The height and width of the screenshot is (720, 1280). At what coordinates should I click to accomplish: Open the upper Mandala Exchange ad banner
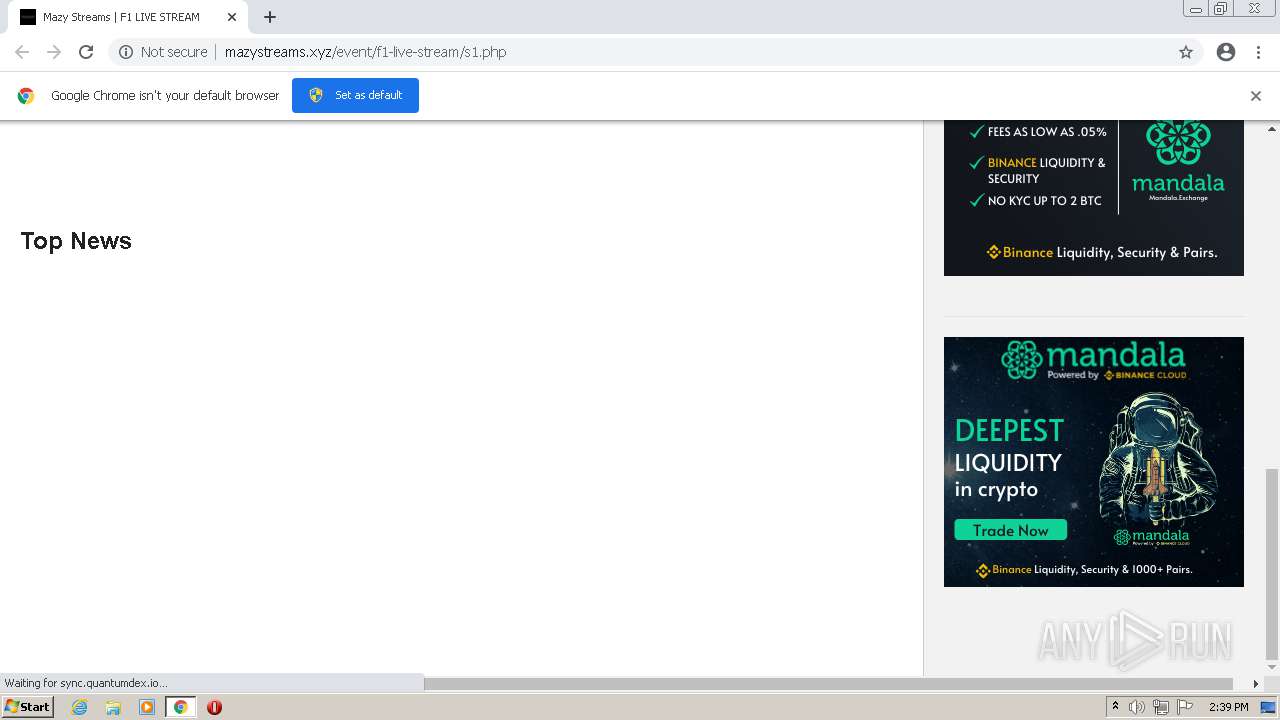[1094, 198]
